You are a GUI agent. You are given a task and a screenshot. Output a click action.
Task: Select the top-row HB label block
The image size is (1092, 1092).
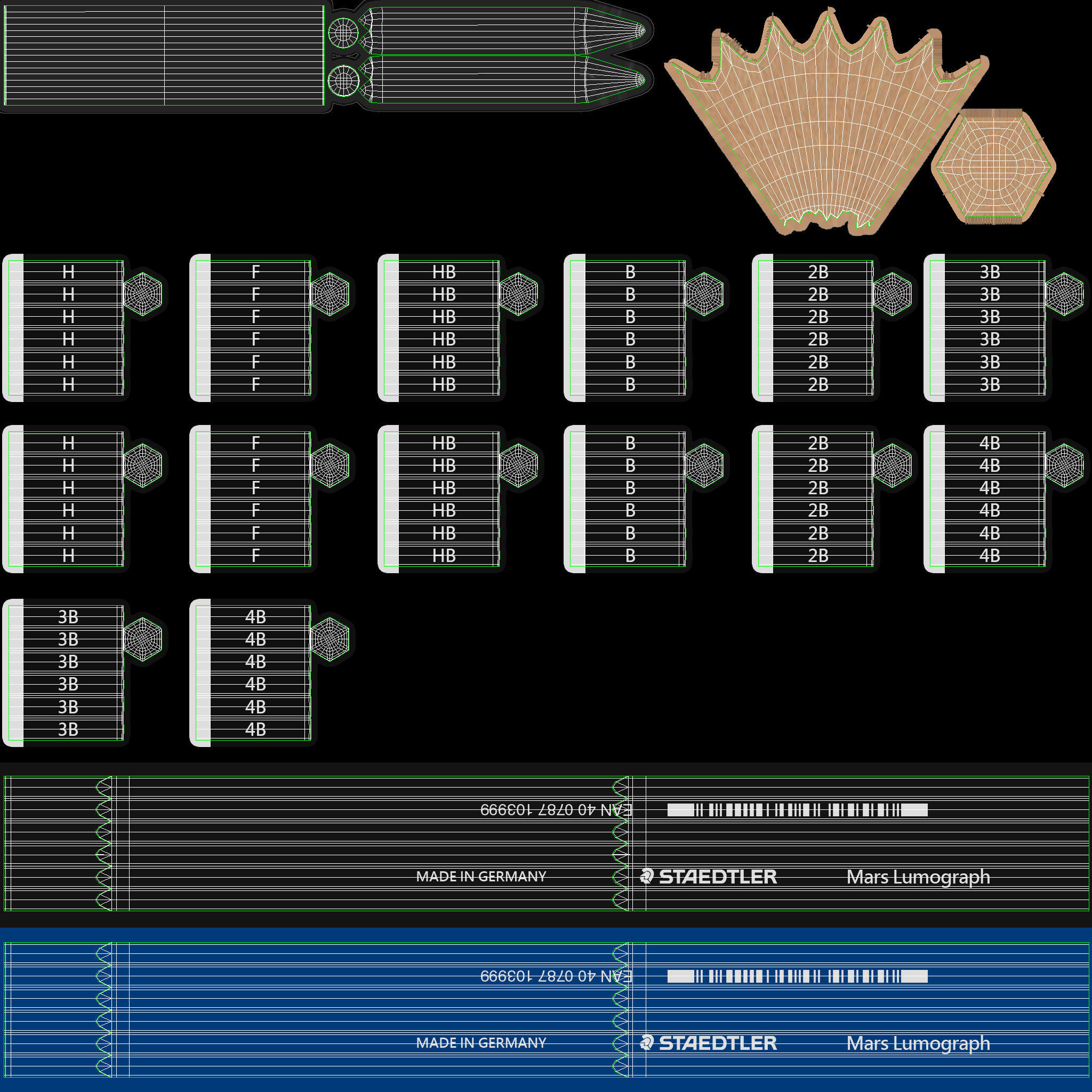point(444,328)
